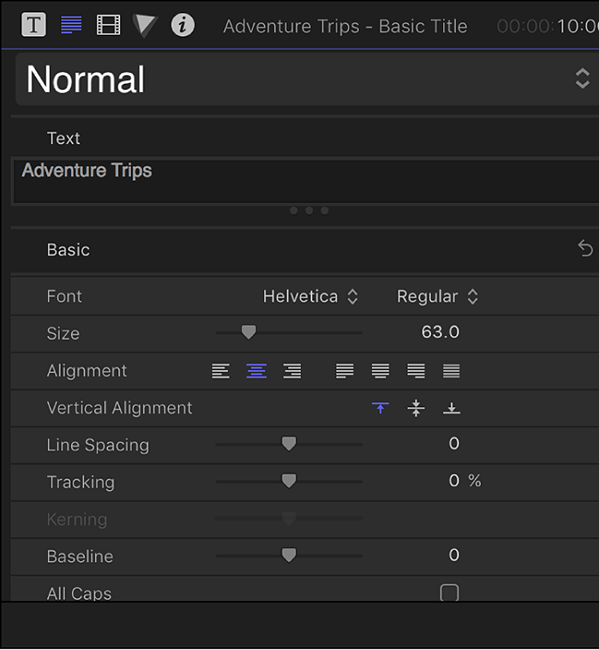Open the Video inspector filmstrip icon
The height and width of the screenshot is (650, 599).
(108, 25)
